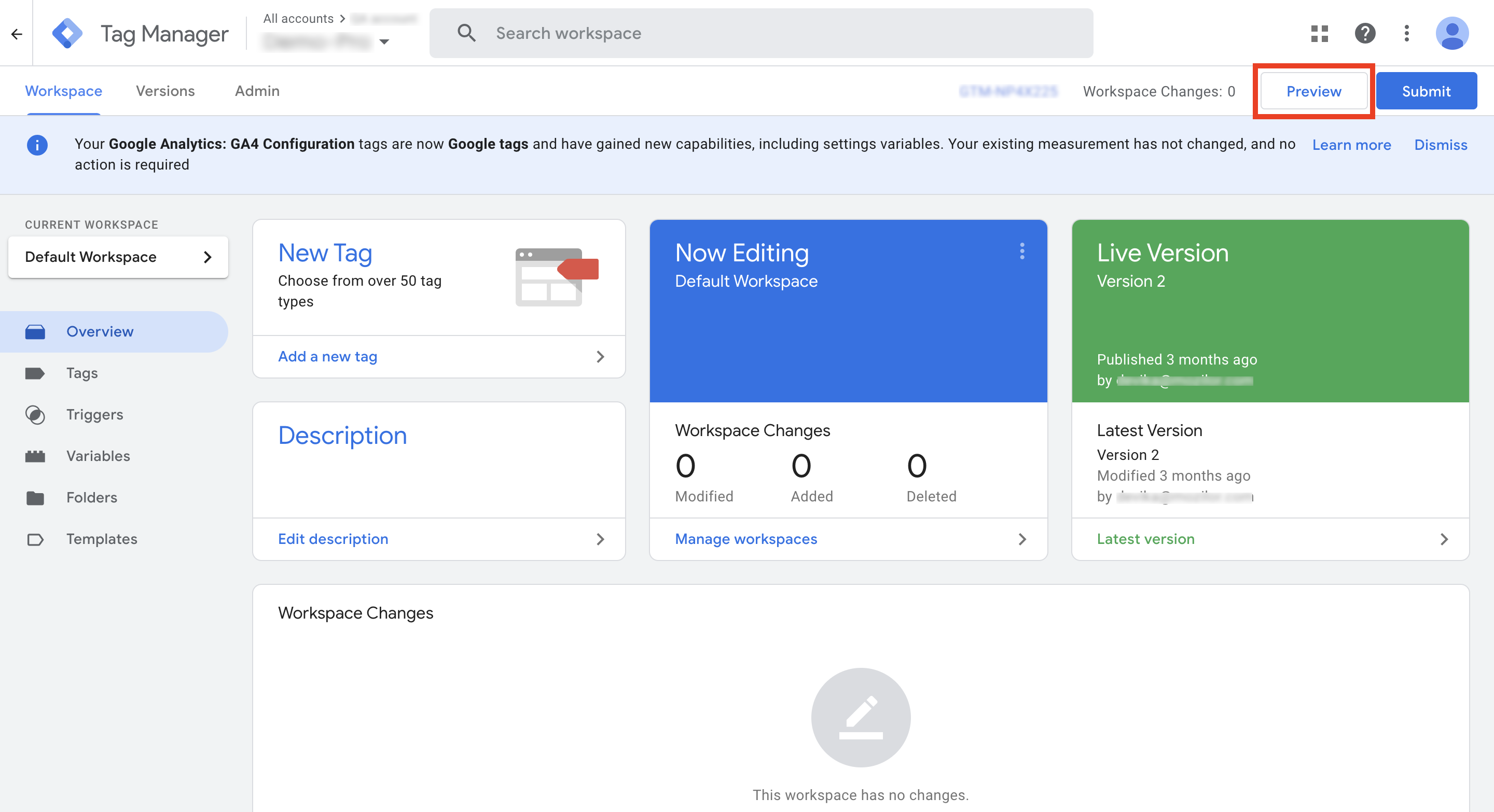The width and height of the screenshot is (1494, 812).
Task: Click the search magnifier in the workspace search bar
Action: (x=466, y=33)
